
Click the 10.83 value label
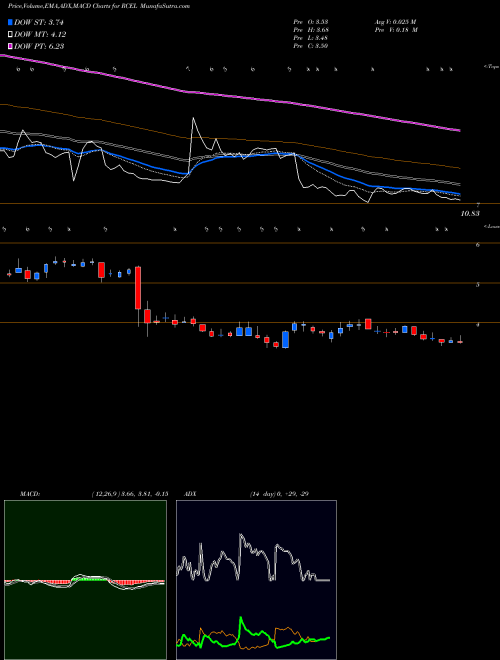(x=470, y=214)
